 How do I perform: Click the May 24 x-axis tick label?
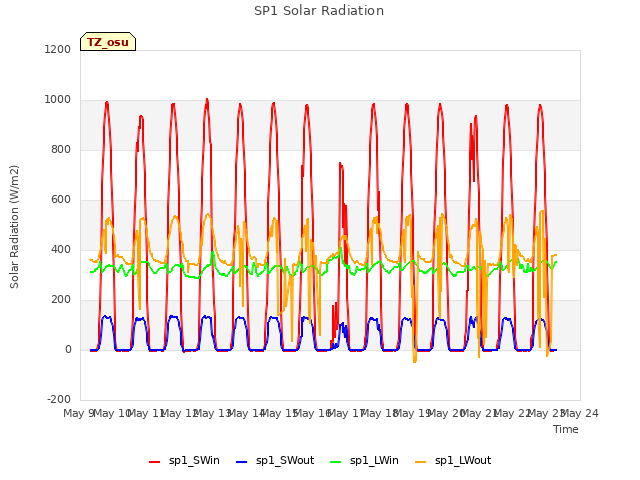point(580,414)
